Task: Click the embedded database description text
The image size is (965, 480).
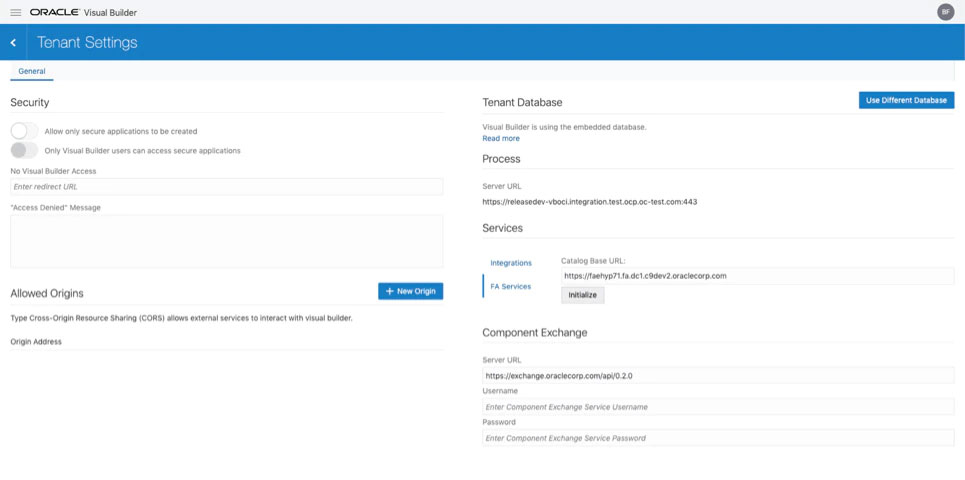Action: coord(564,127)
